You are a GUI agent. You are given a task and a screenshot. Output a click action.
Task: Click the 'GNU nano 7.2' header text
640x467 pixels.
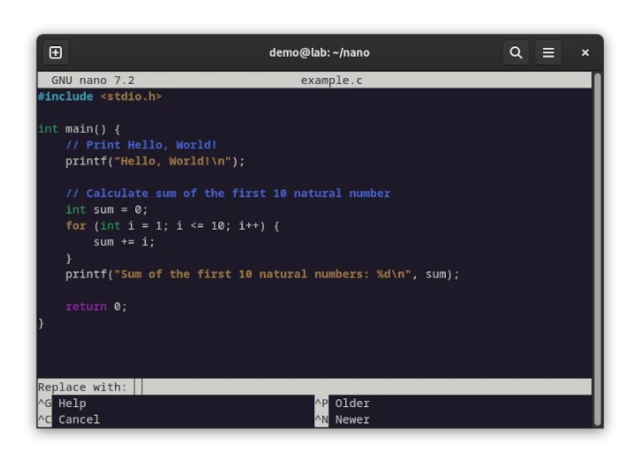93,80
